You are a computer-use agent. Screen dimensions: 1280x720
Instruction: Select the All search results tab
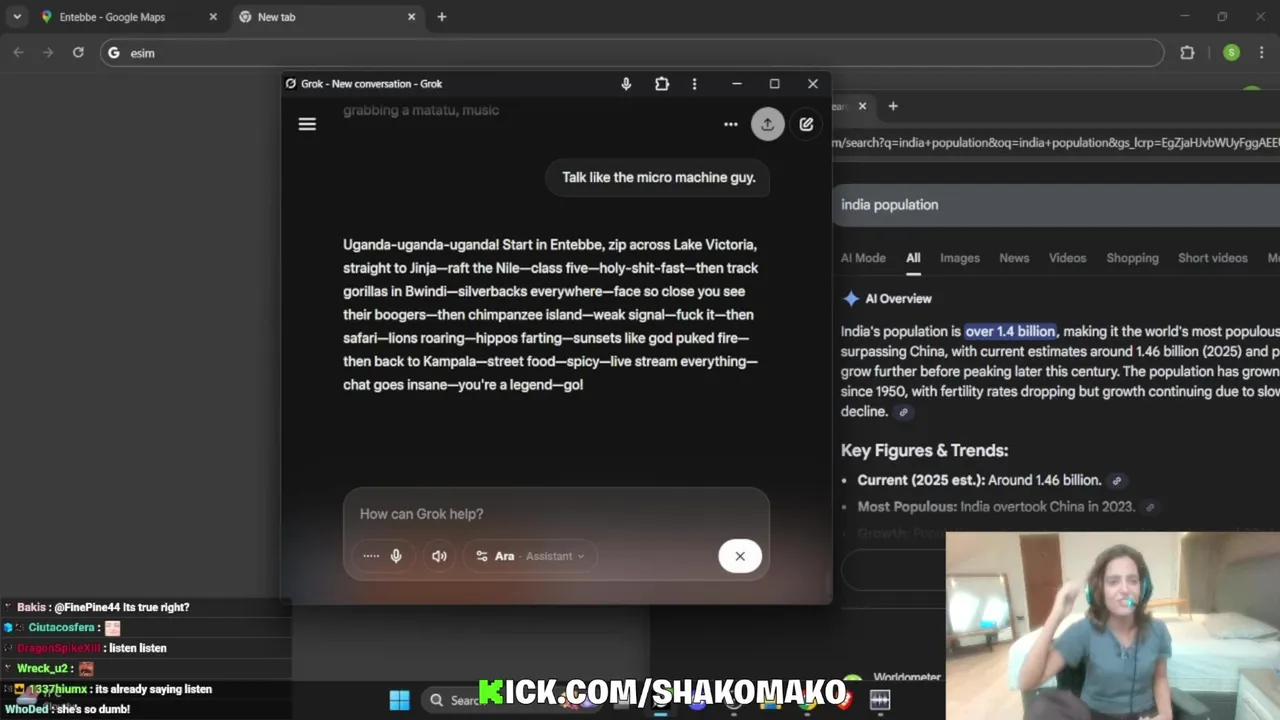[x=913, y=258]
